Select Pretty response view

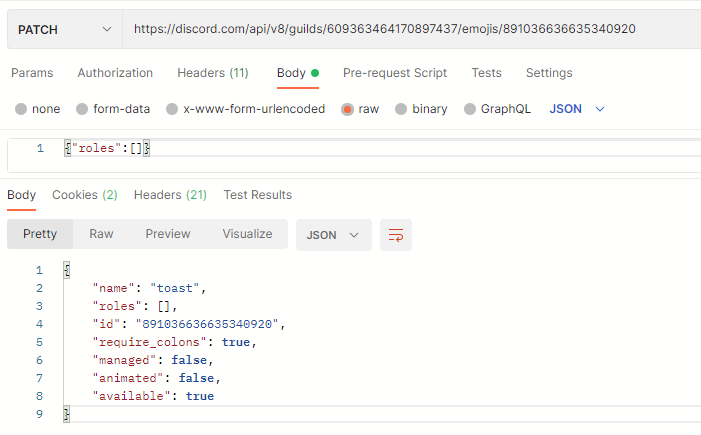(40, 234)
